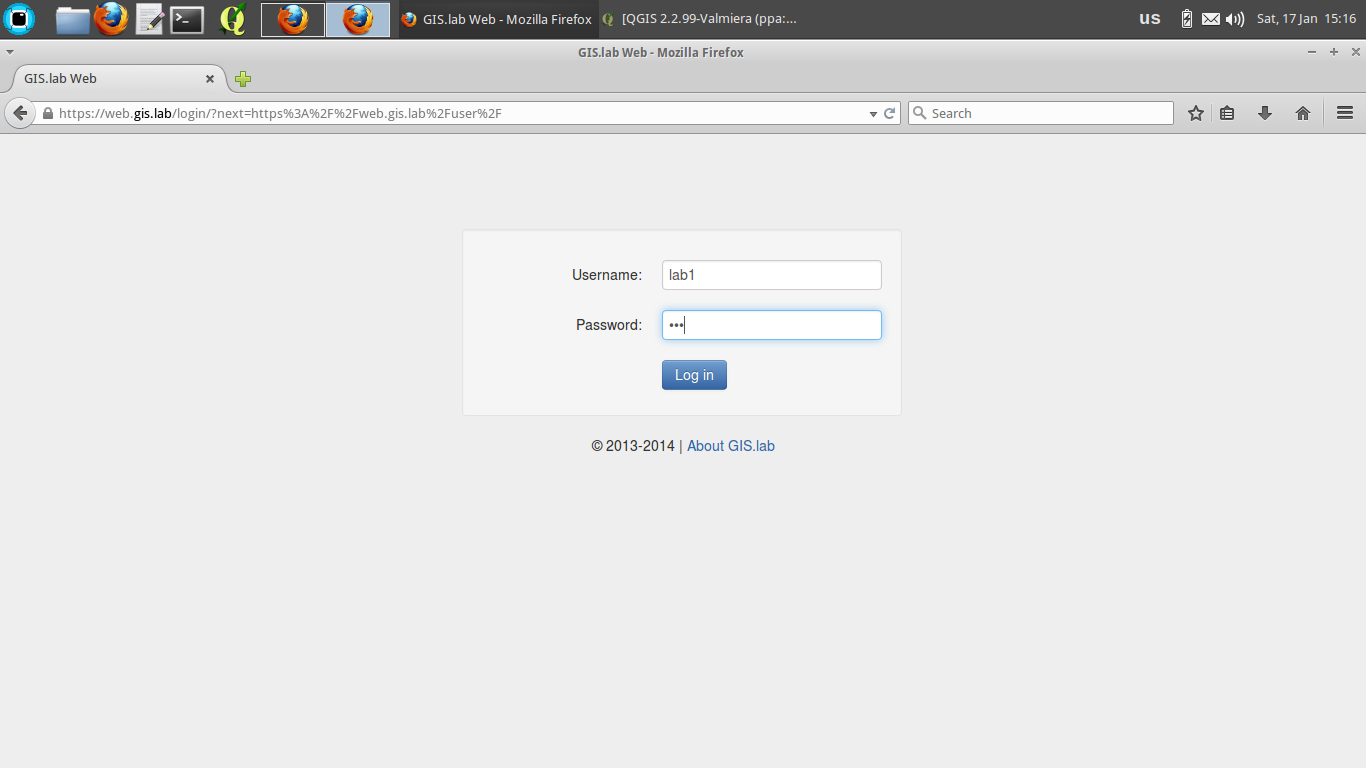View site security via the padlock icon
Screen dimensions: 1366x768
coord(47,113)
